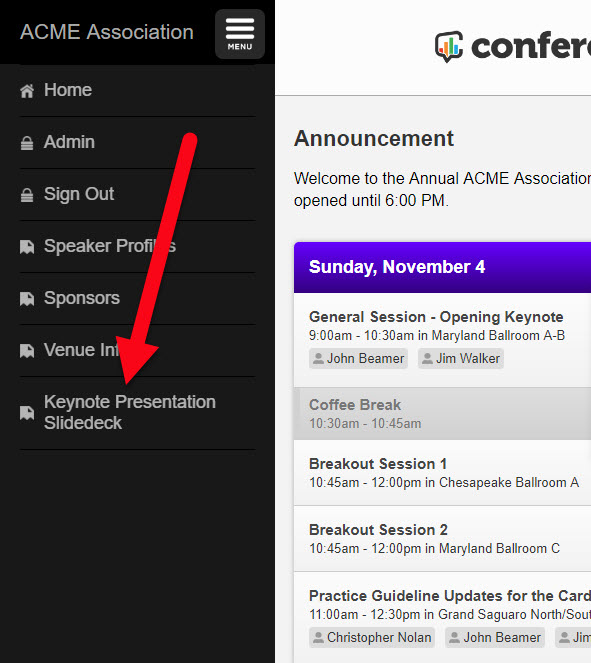The image size is (591, 663).
Task: Open John Beamer speaker tag in Opening Keynote
Action: (358, 359)
